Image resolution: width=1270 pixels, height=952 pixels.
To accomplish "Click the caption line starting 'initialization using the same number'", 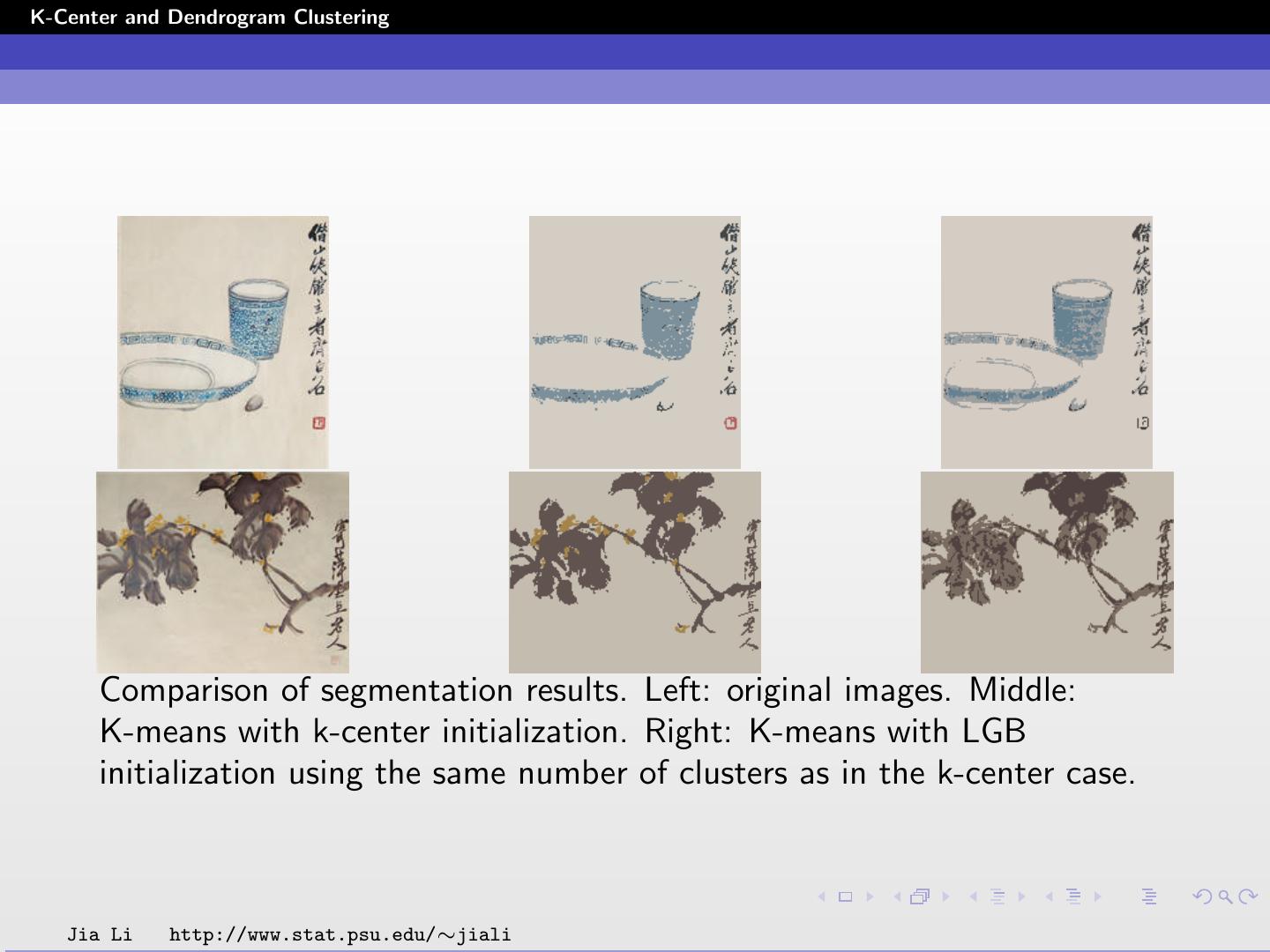I will coord(617,773).
